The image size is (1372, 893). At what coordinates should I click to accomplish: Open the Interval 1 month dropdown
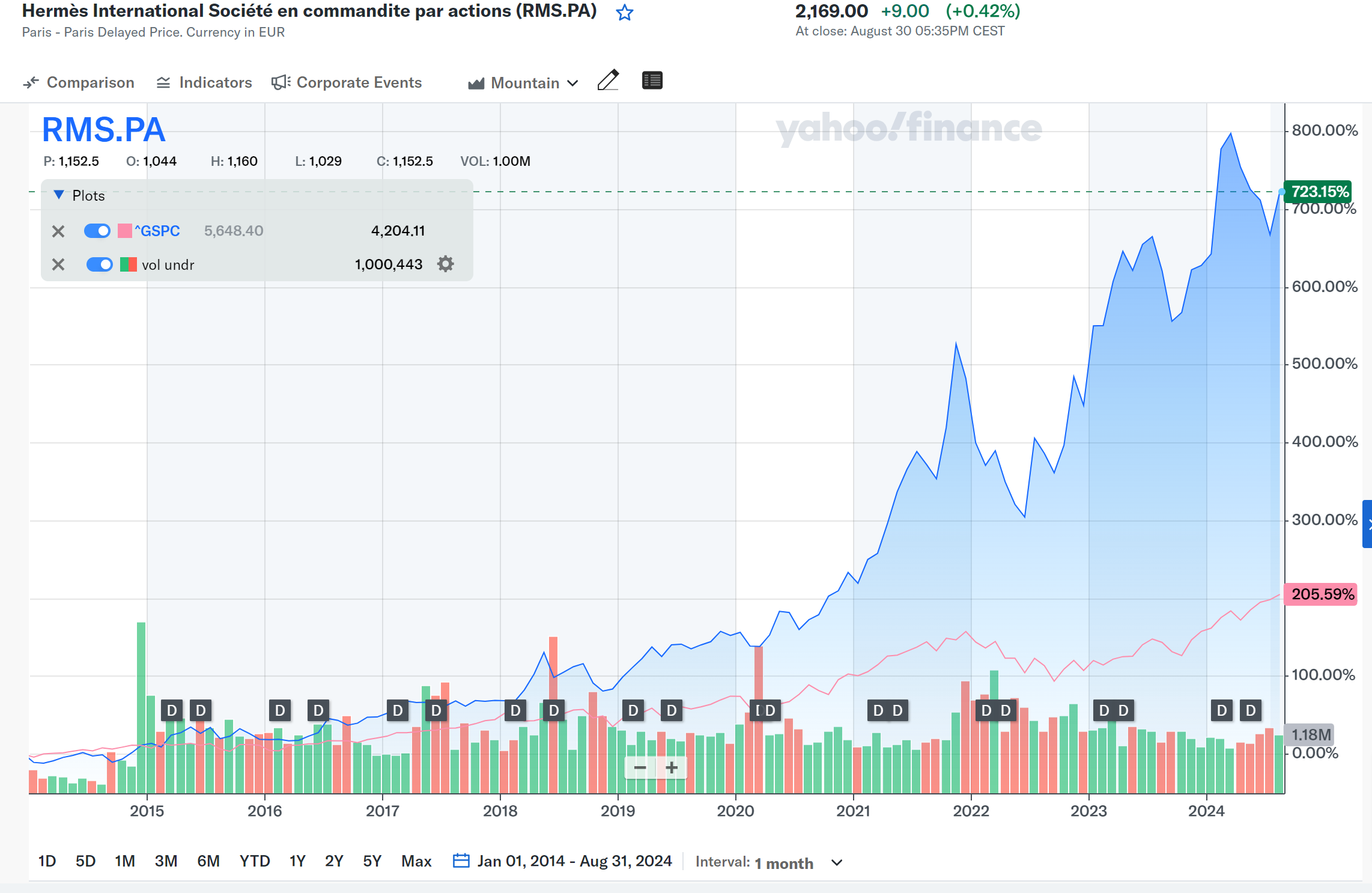tap(769, 862)
